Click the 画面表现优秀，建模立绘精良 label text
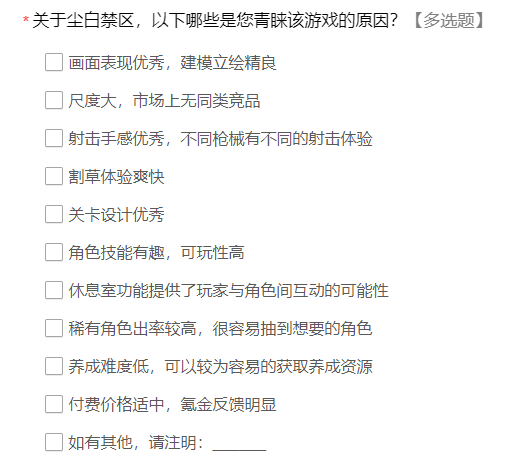Image resolution: width=508 pixels, height=475 pixels. [x=172, y=63]
